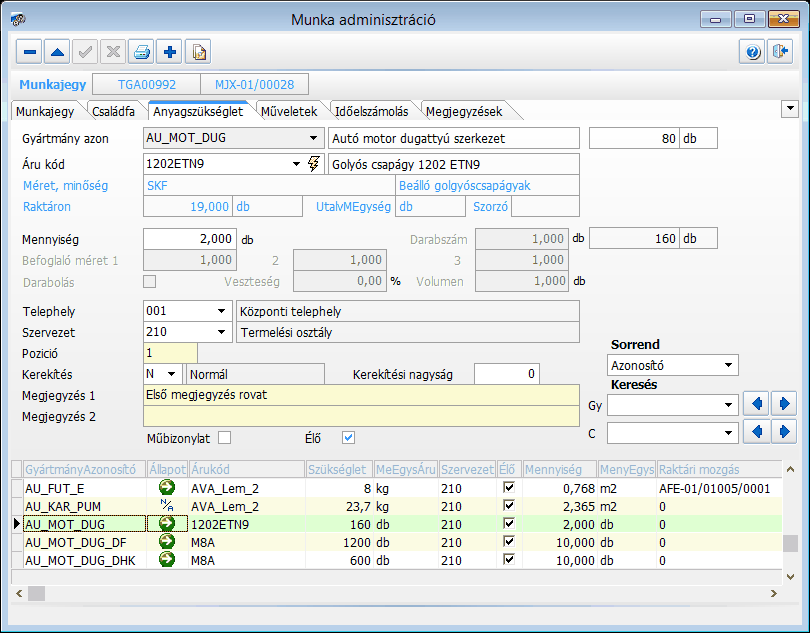Click the Gy search right arrow button
The width and height of the screenshot is (810, 633).
(x=784, y=404)
